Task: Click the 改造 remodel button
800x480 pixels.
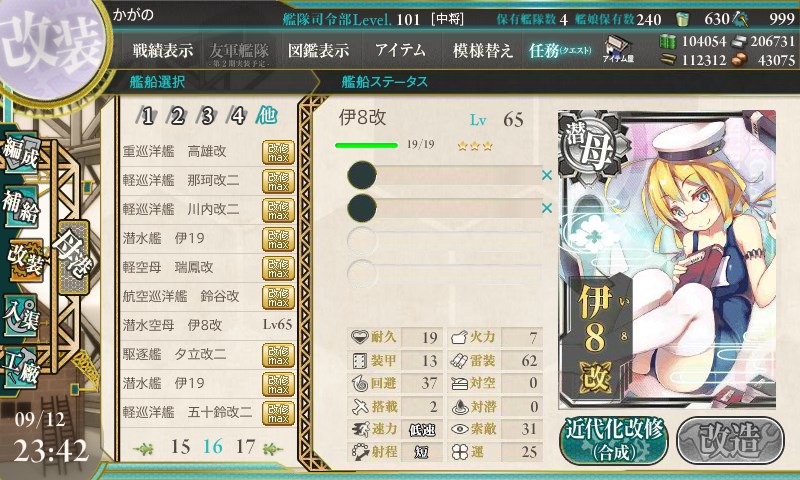Action: point(730,441)
